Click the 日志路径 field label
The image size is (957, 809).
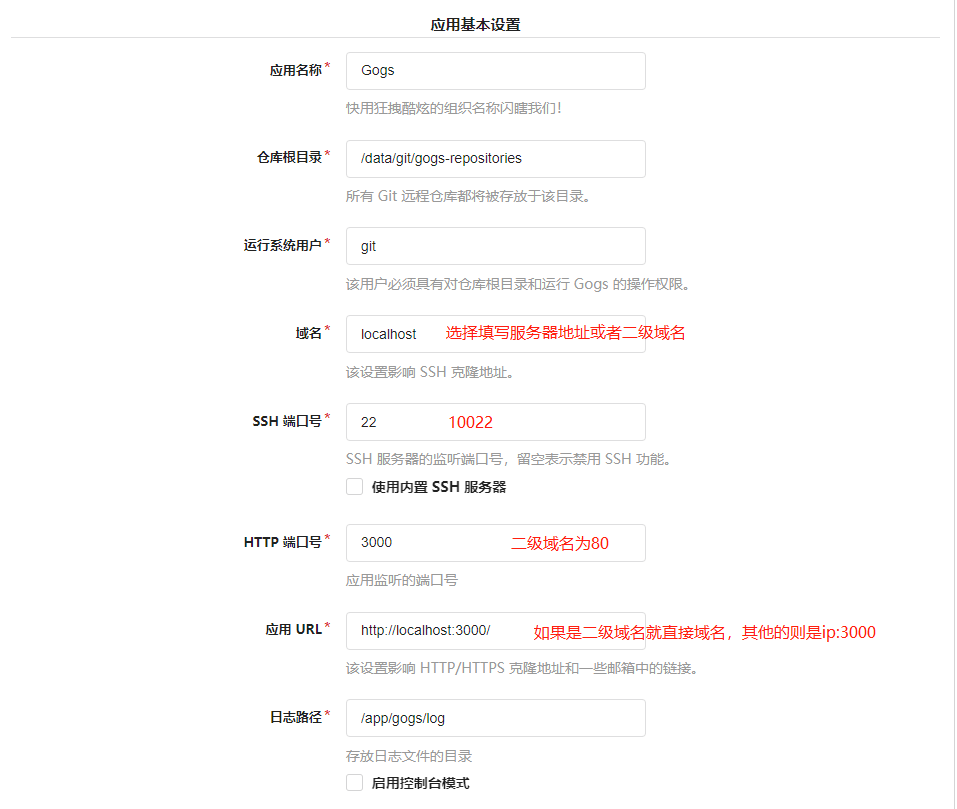296,717
